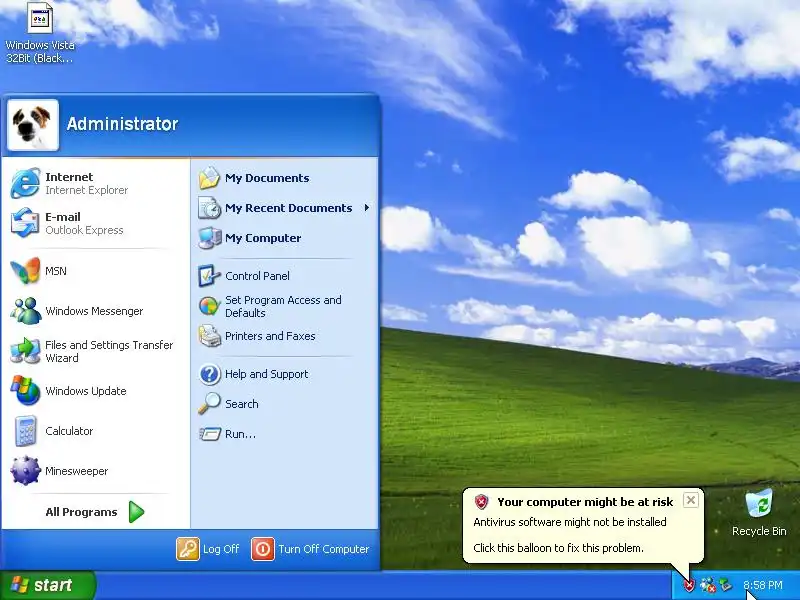
Task: Open the My Documents menu entry
Action: 267,178
